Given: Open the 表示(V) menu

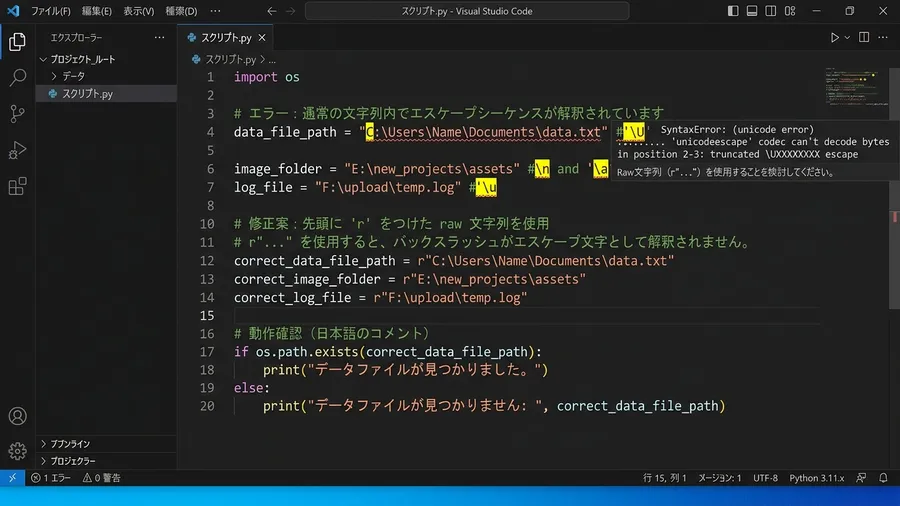Looking at the screenshot, I should pos(138,11).
